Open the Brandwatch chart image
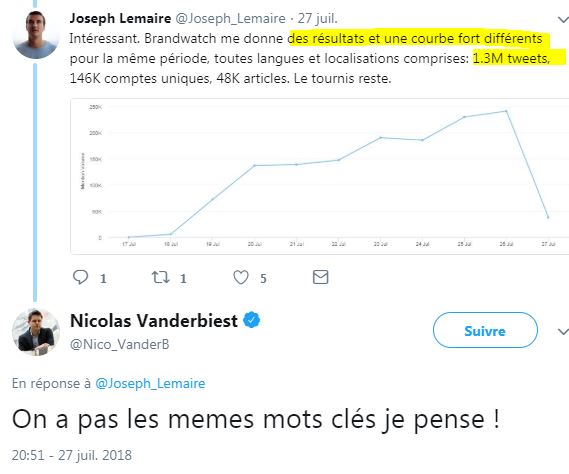Viewport: 569px width, 474px height. coord(319,176)
